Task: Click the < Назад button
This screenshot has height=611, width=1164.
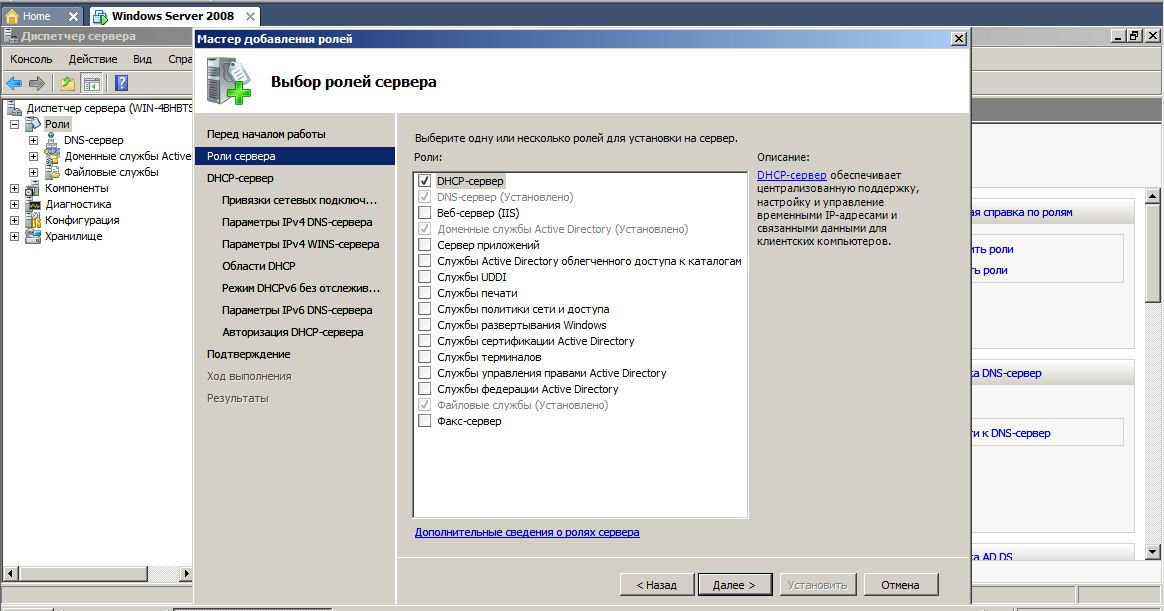Action: 657,584
